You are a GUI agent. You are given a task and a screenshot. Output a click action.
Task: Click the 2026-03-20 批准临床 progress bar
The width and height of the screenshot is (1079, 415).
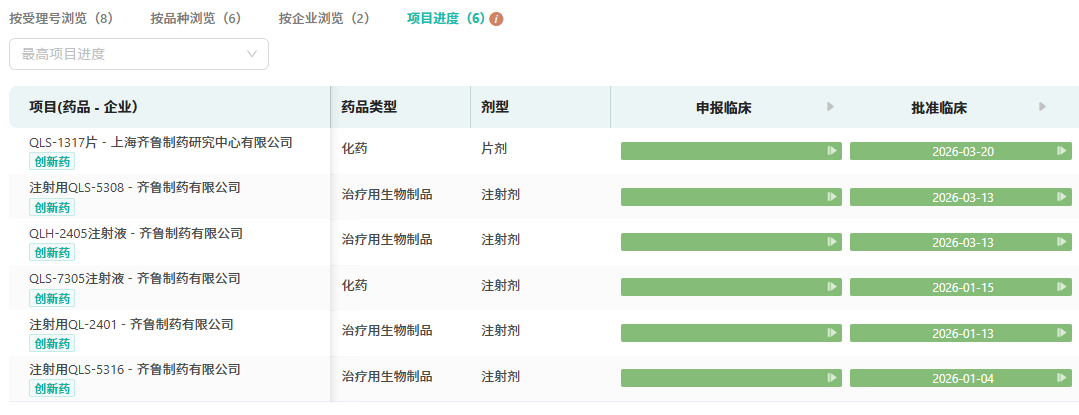pyautogui.click(x=961, y=151)
